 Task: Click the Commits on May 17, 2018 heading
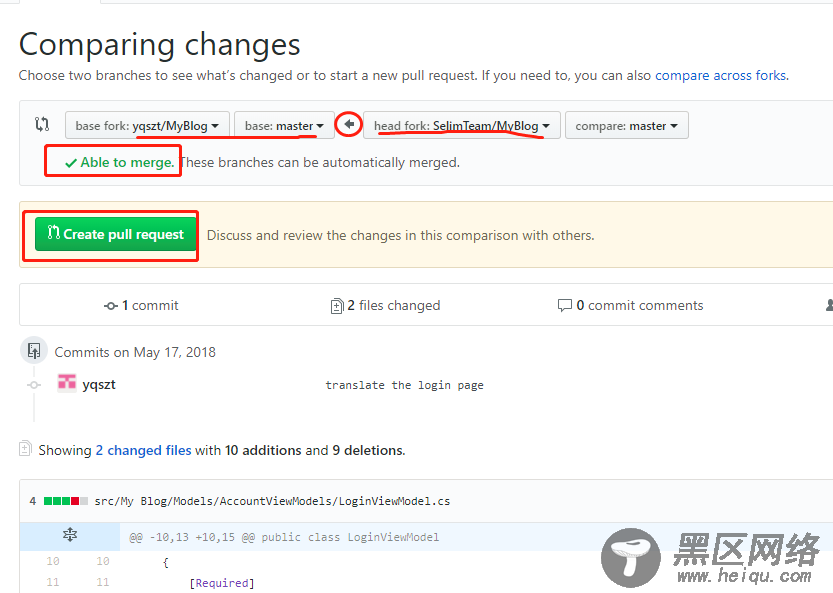pos(135,352)
